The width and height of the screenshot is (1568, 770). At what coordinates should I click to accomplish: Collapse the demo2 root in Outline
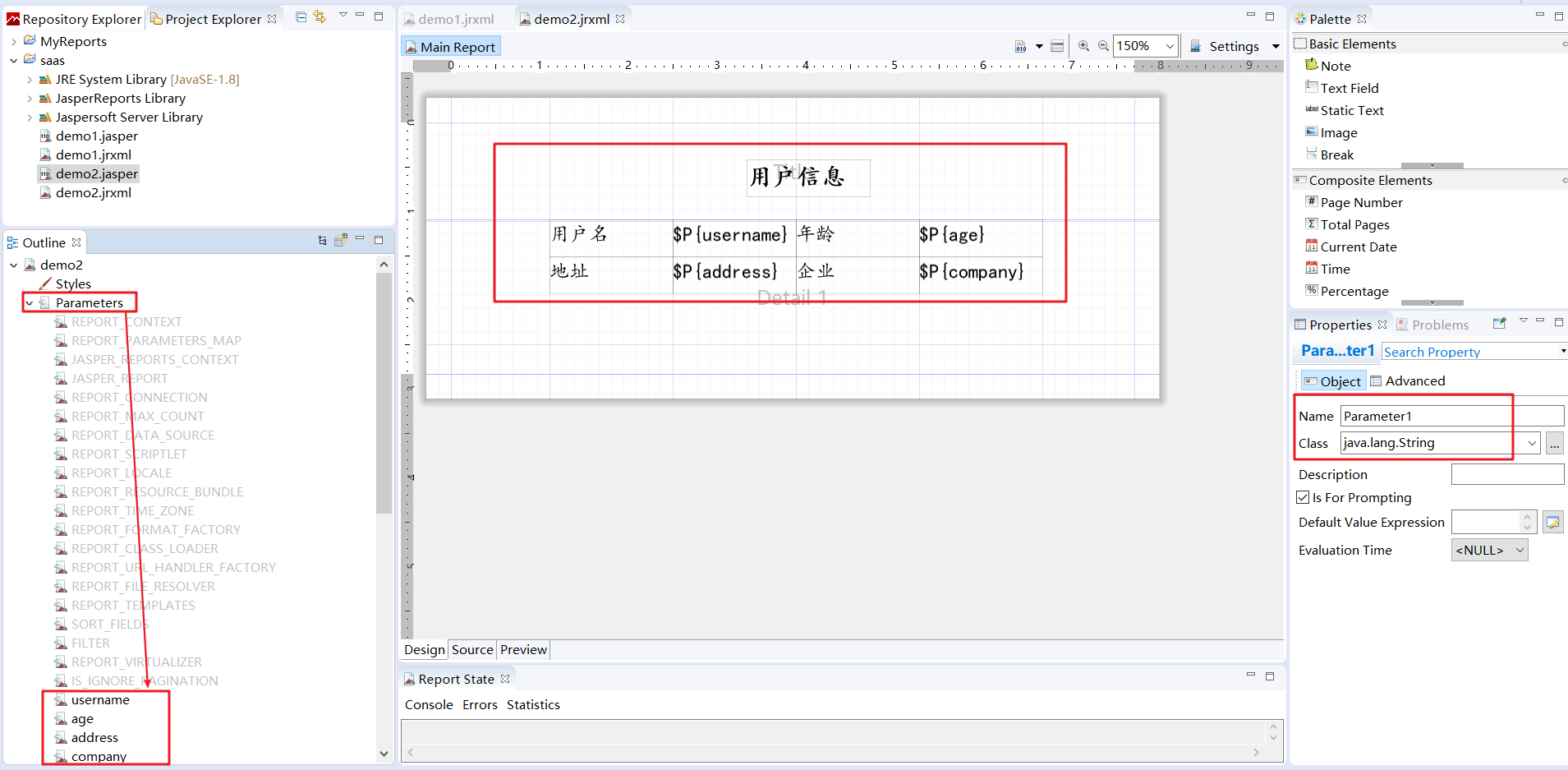(13, 265)
